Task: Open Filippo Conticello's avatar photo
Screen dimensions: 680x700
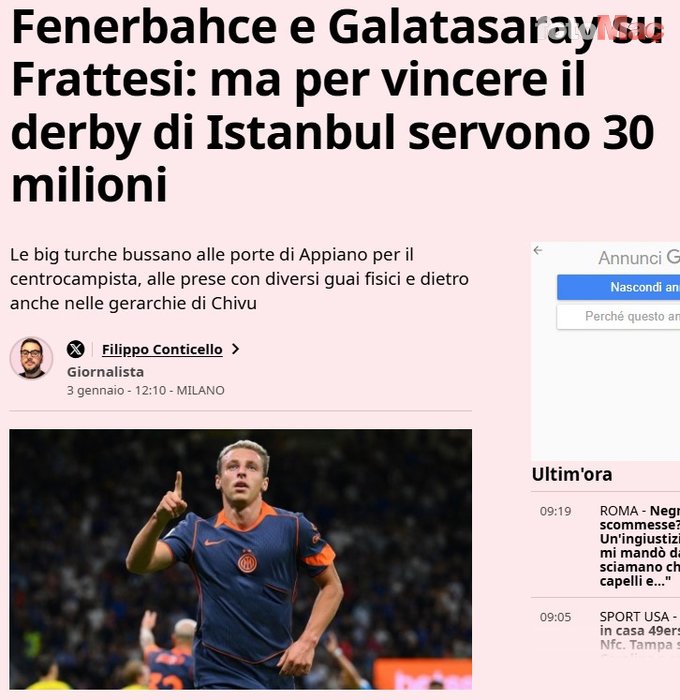Action: (x=31, y=358)
